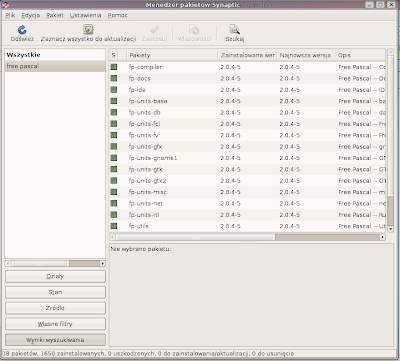
Task: Select the fp-ide package name
Action: pos(137,90)
